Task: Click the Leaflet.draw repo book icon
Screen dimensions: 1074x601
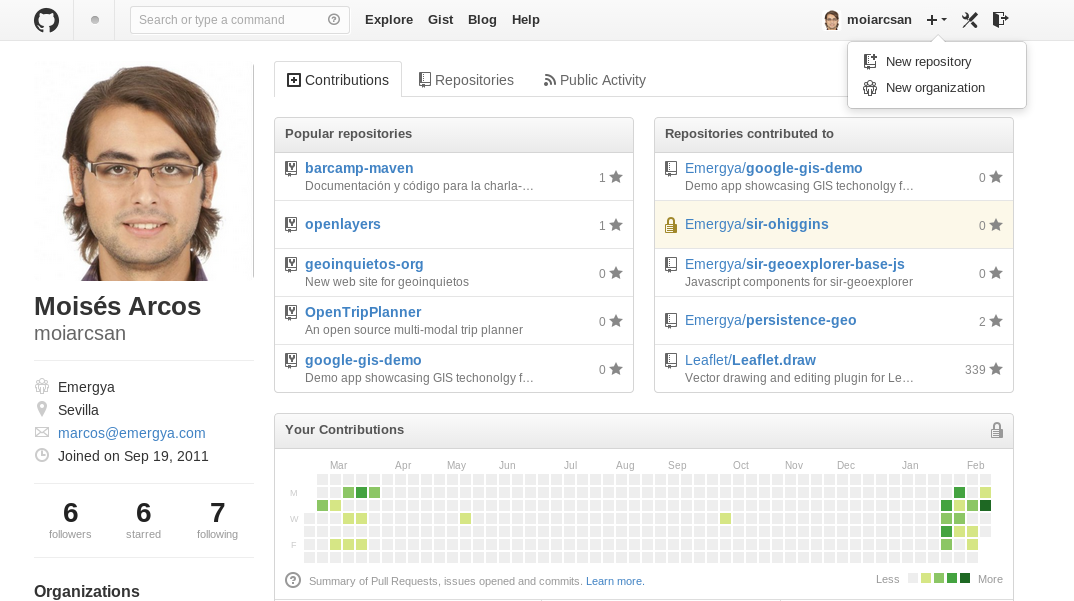Action: (x=671, y=360)
